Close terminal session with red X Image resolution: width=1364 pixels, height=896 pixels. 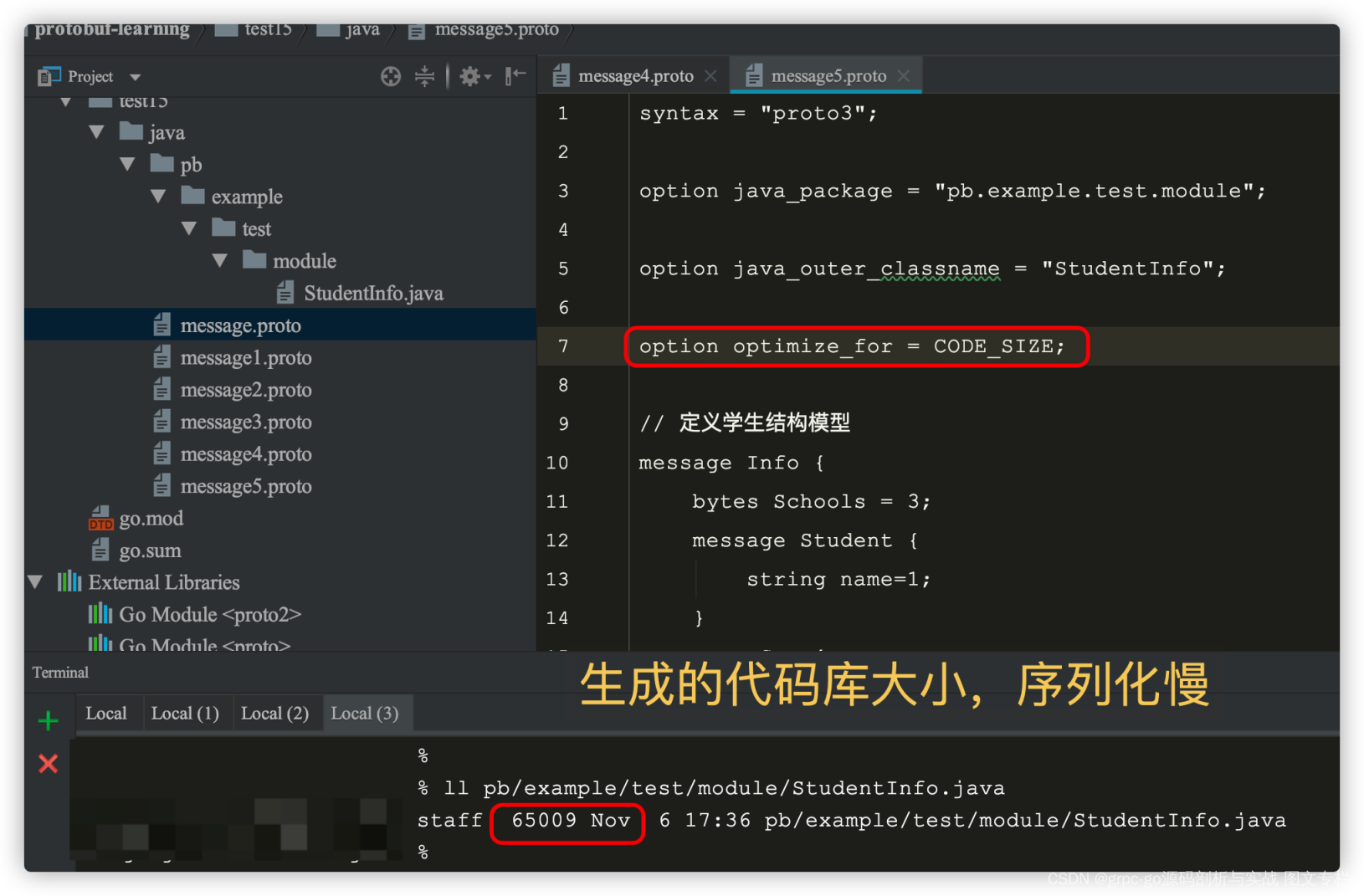coord(49,764)
